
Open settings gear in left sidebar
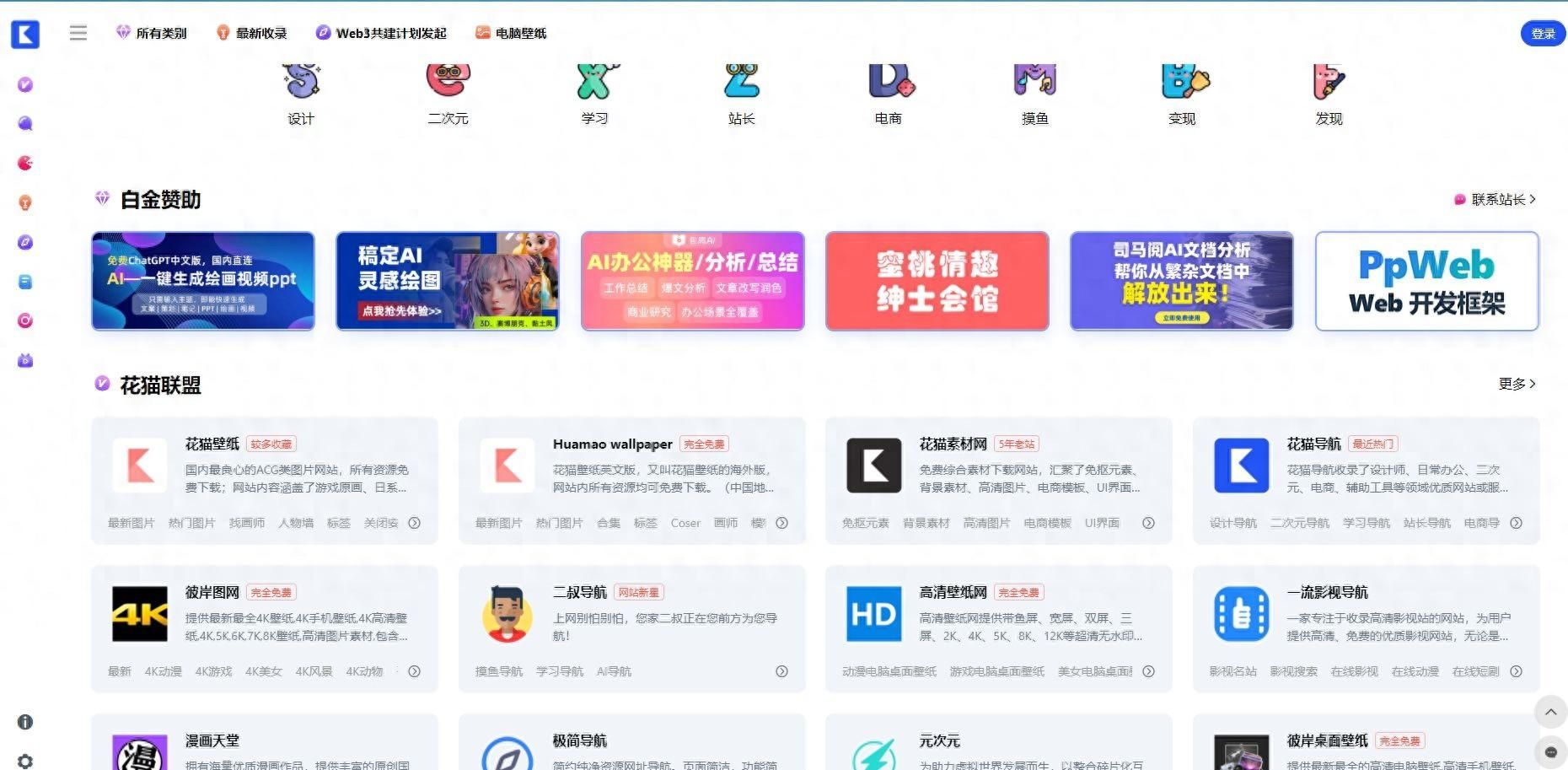tap(25, 761)
